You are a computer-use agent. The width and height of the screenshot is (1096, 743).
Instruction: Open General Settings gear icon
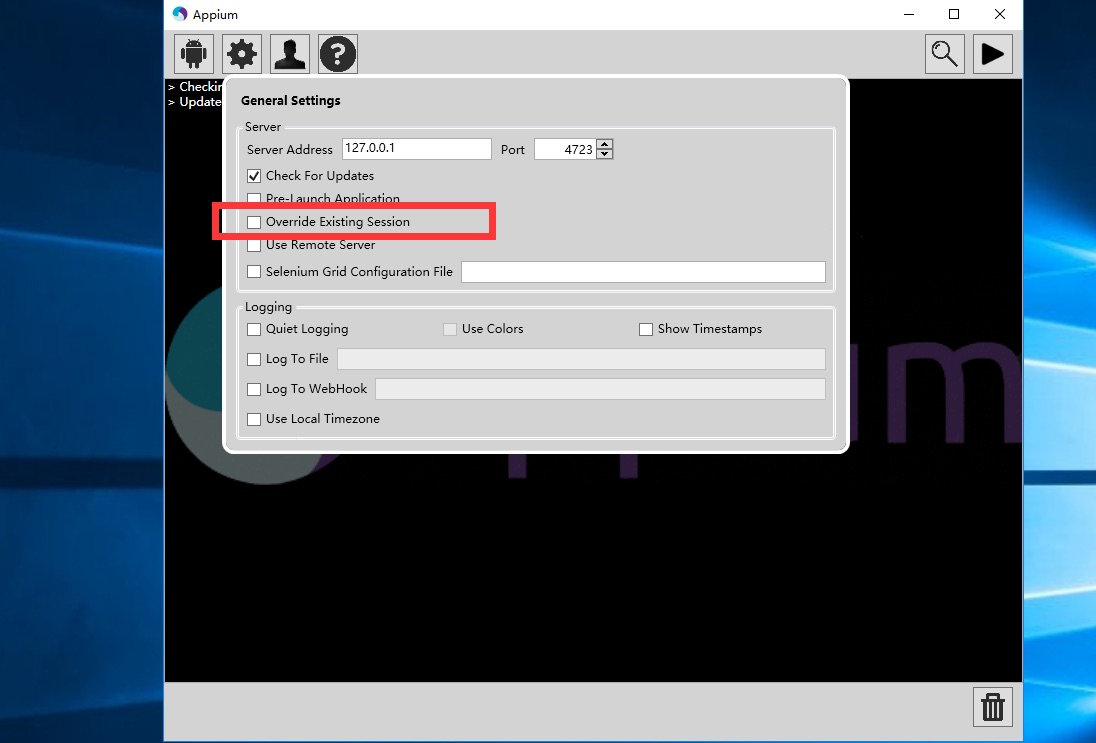[x=242, y=54]
